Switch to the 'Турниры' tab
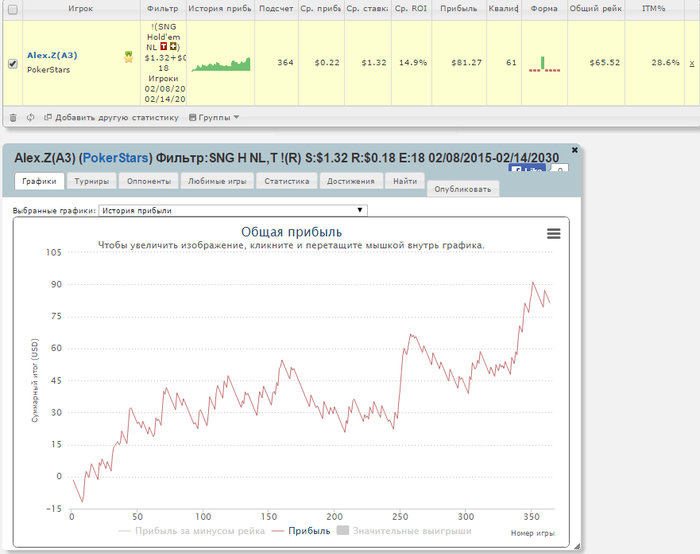700x554 pixels. [92, 181]
